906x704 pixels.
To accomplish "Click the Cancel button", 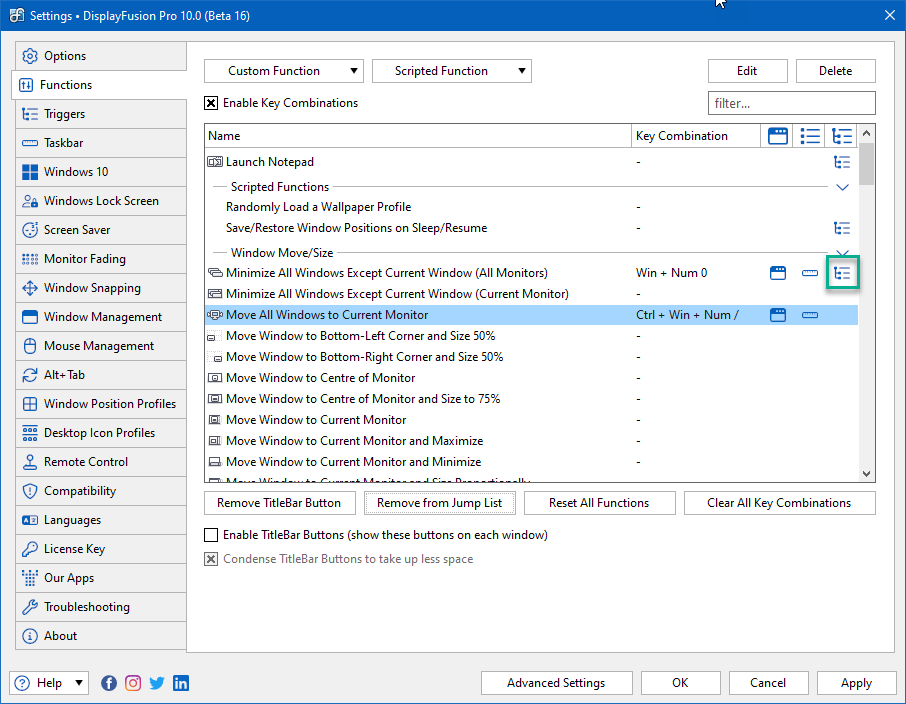I will 768,683.
